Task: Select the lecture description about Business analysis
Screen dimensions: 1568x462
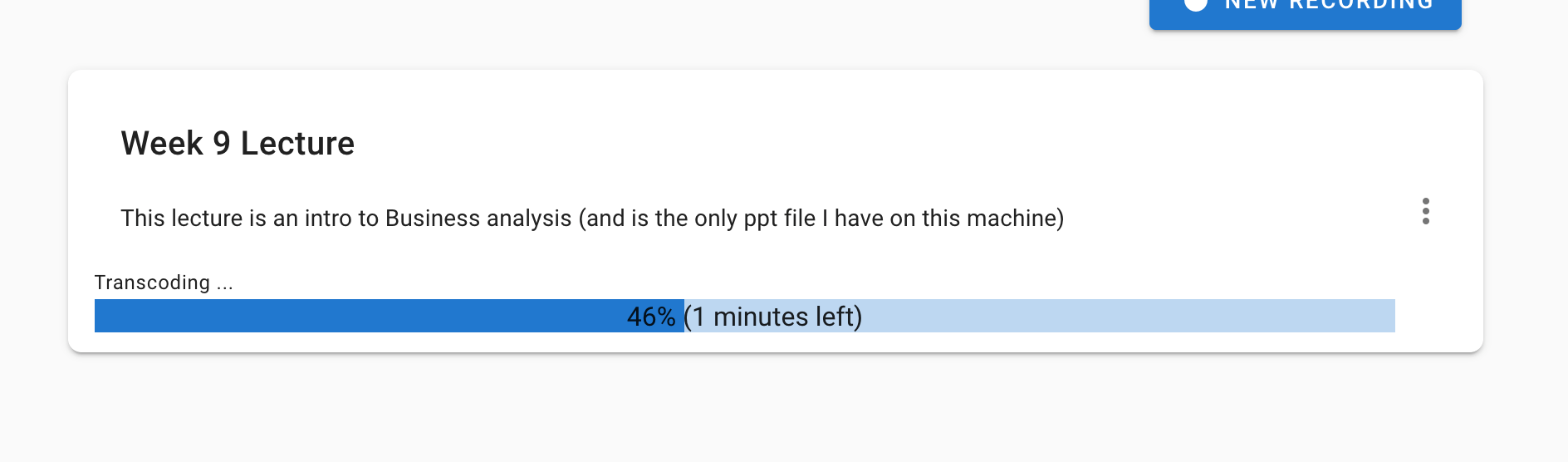Action: pyautogui.click(x=592, y=218)
